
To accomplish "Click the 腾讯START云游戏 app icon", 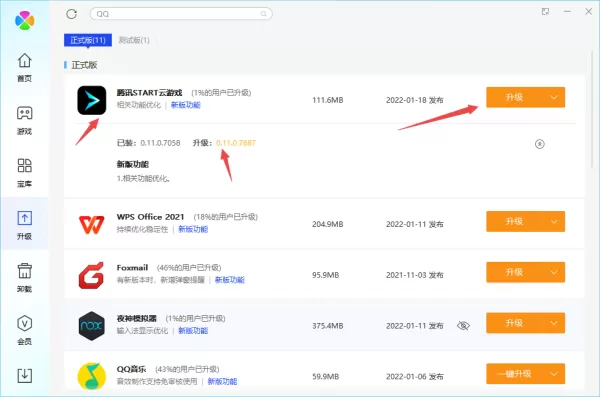I will [x=92, y=100].
